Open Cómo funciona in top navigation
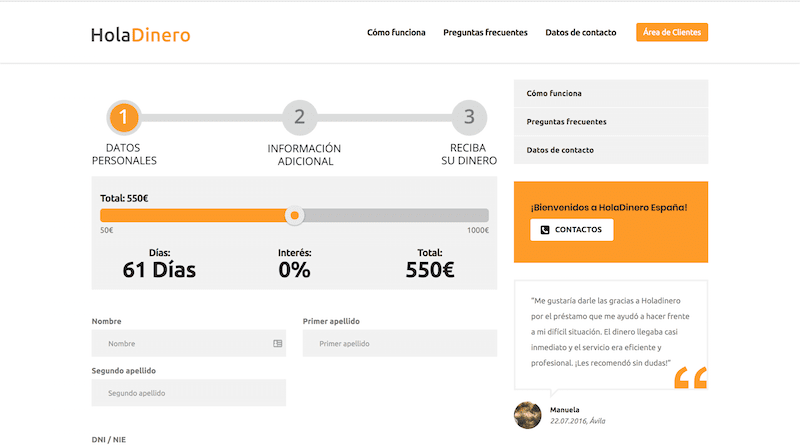This screenshot has height=448, width=800. 396,32
